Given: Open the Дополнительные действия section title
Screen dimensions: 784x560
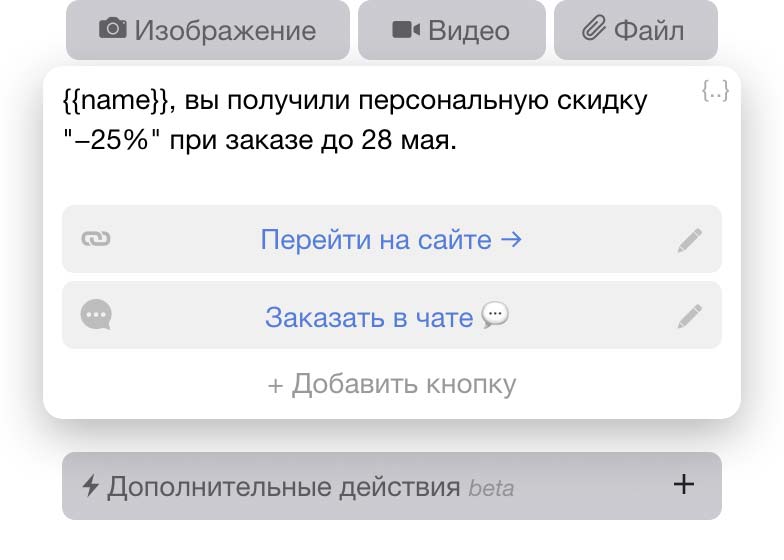Looking at the screenshot, I should [285, 487].
